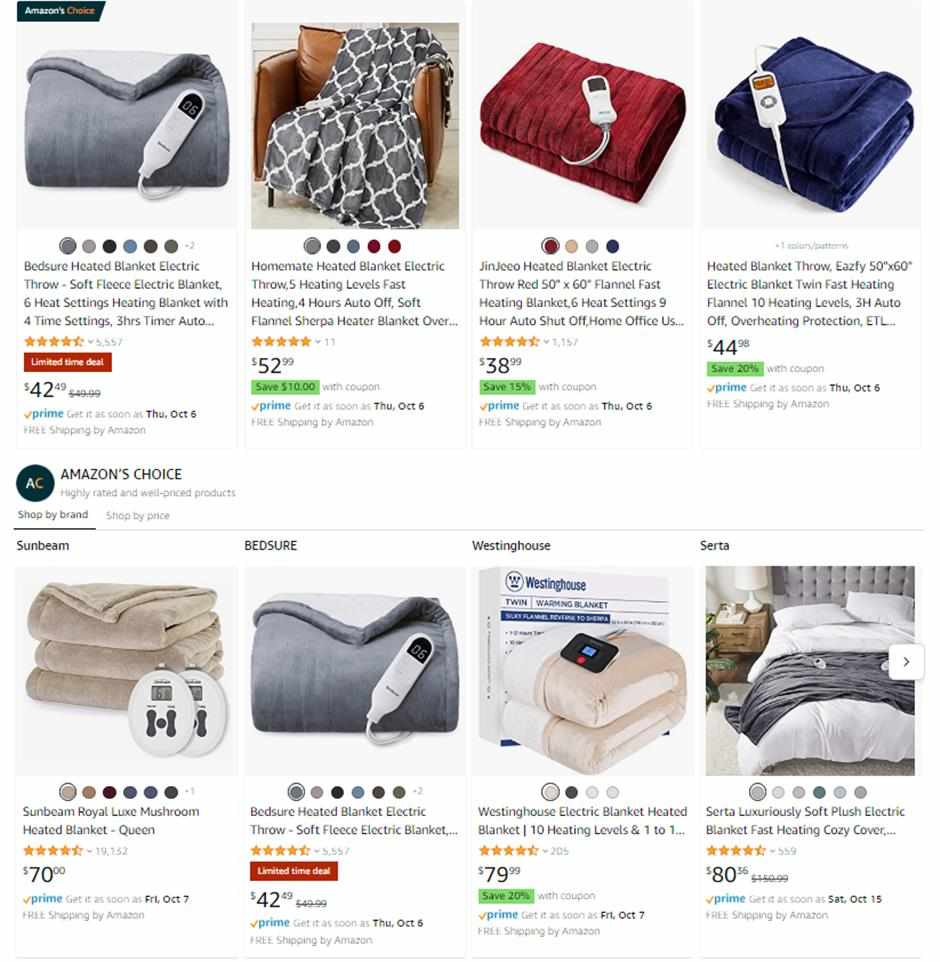Select the black color swatch on top Bedsure blanket
The height and width of the screenshot is (962, 940).
(x=109, y=247)
